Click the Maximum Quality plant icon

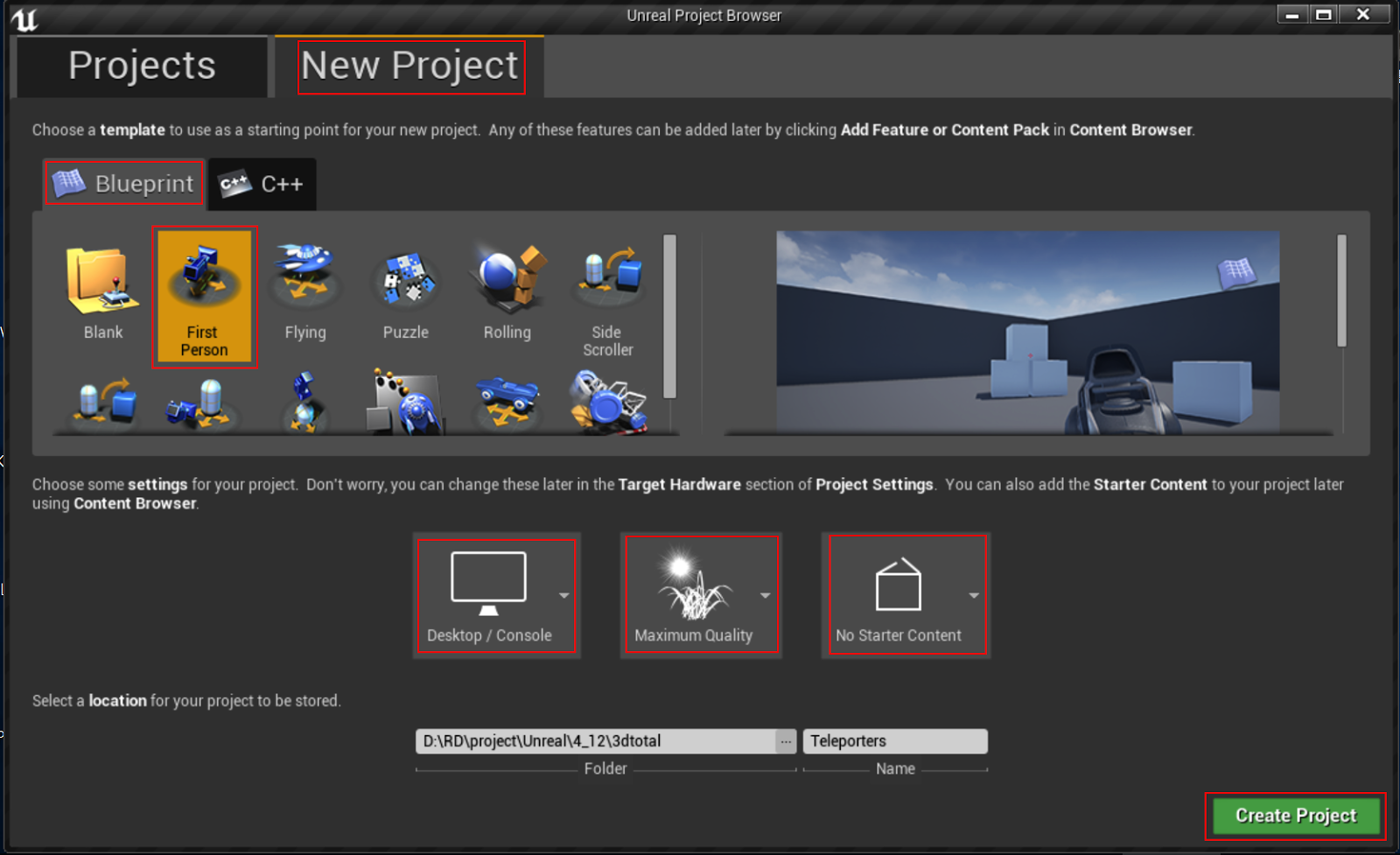click(693, 583)
